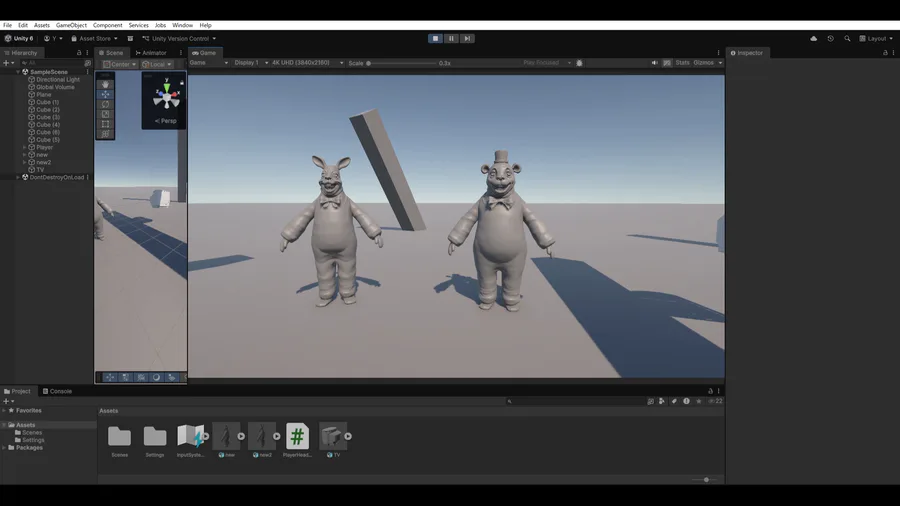Screen dimensions: 900x506
Task: Open the global search icon
Action: click(847, 38)
